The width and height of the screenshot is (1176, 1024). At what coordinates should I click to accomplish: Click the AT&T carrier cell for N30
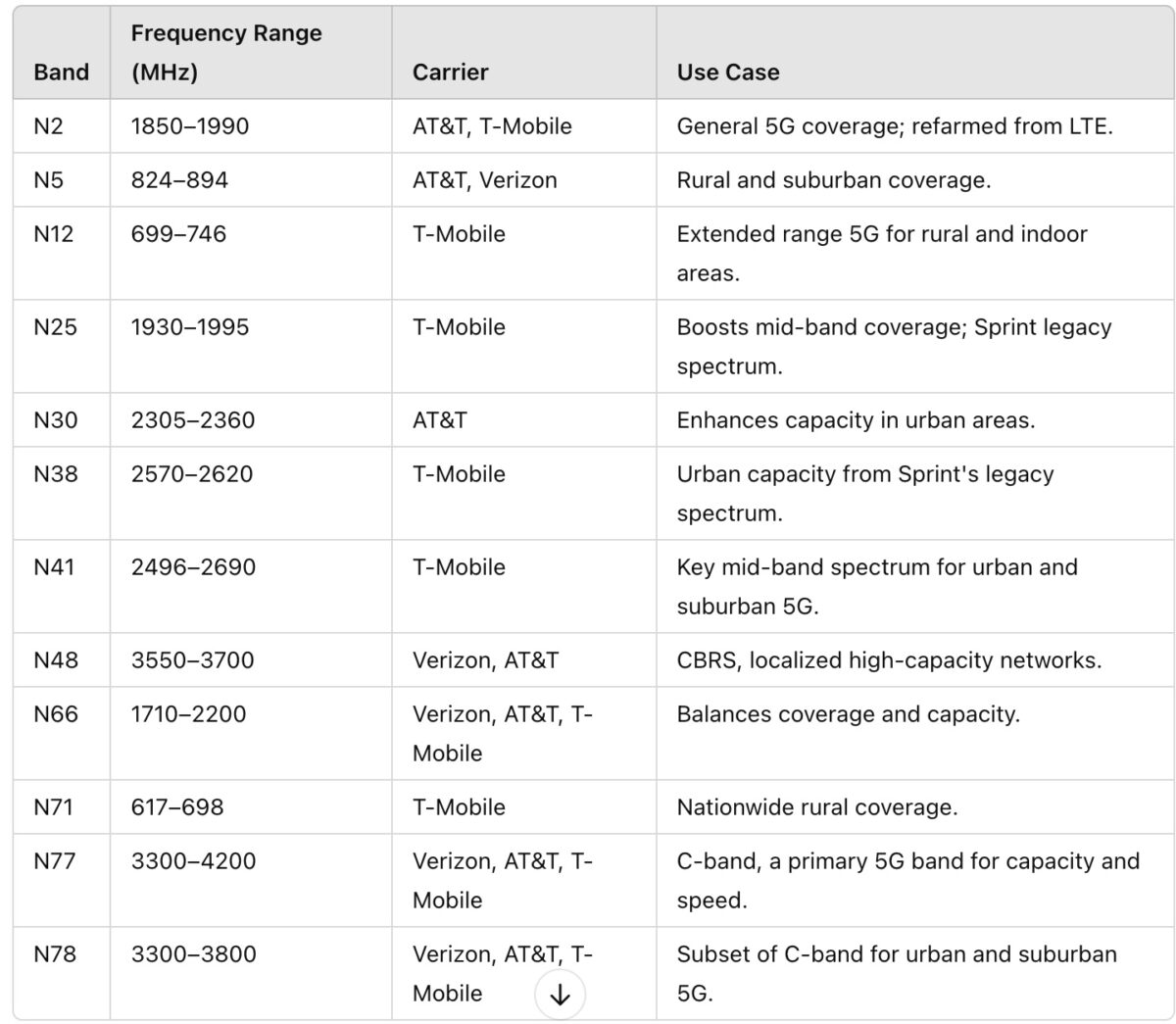click(440, 420)
